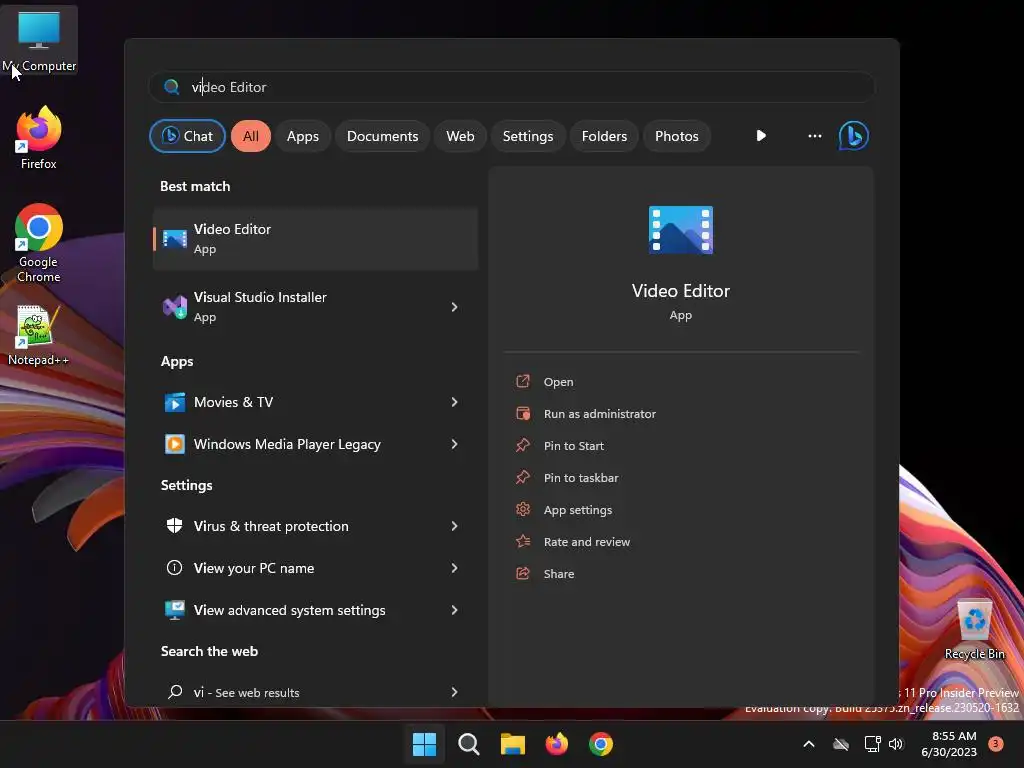
Task: Click the search magnifier icon in search box
Action: click(172, 87)
